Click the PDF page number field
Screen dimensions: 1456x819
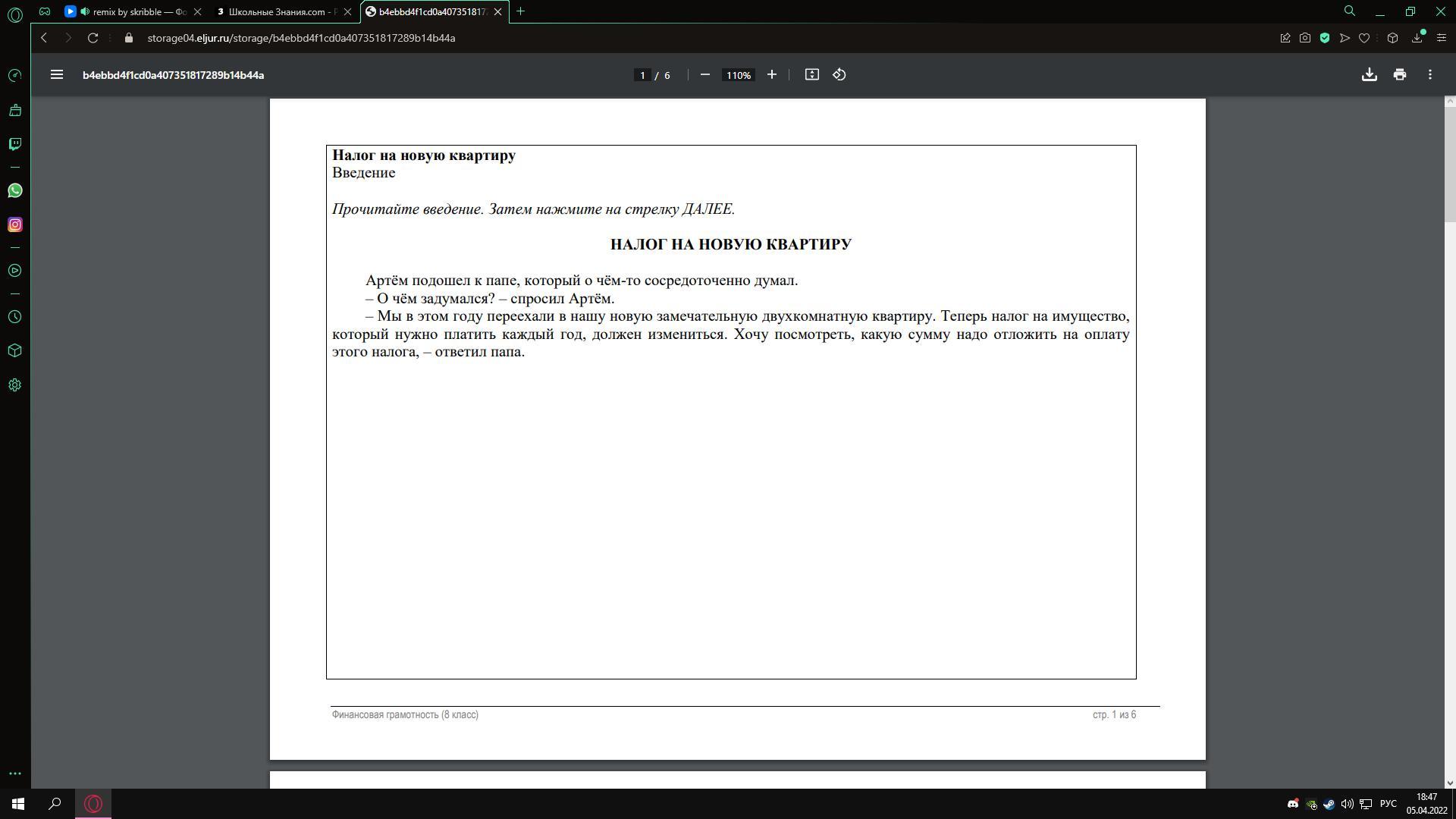pyautogui.click(x=642, y=75)
